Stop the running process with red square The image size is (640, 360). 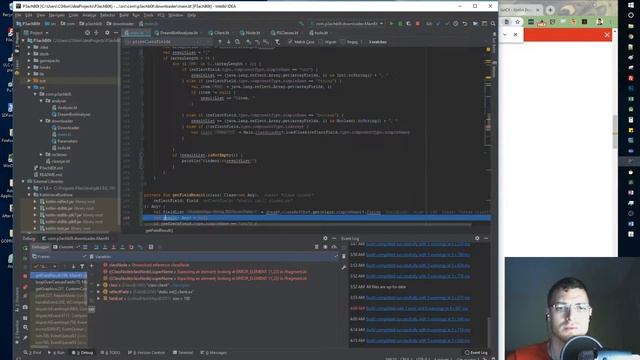pyautogui.click(x=418, y=24)
